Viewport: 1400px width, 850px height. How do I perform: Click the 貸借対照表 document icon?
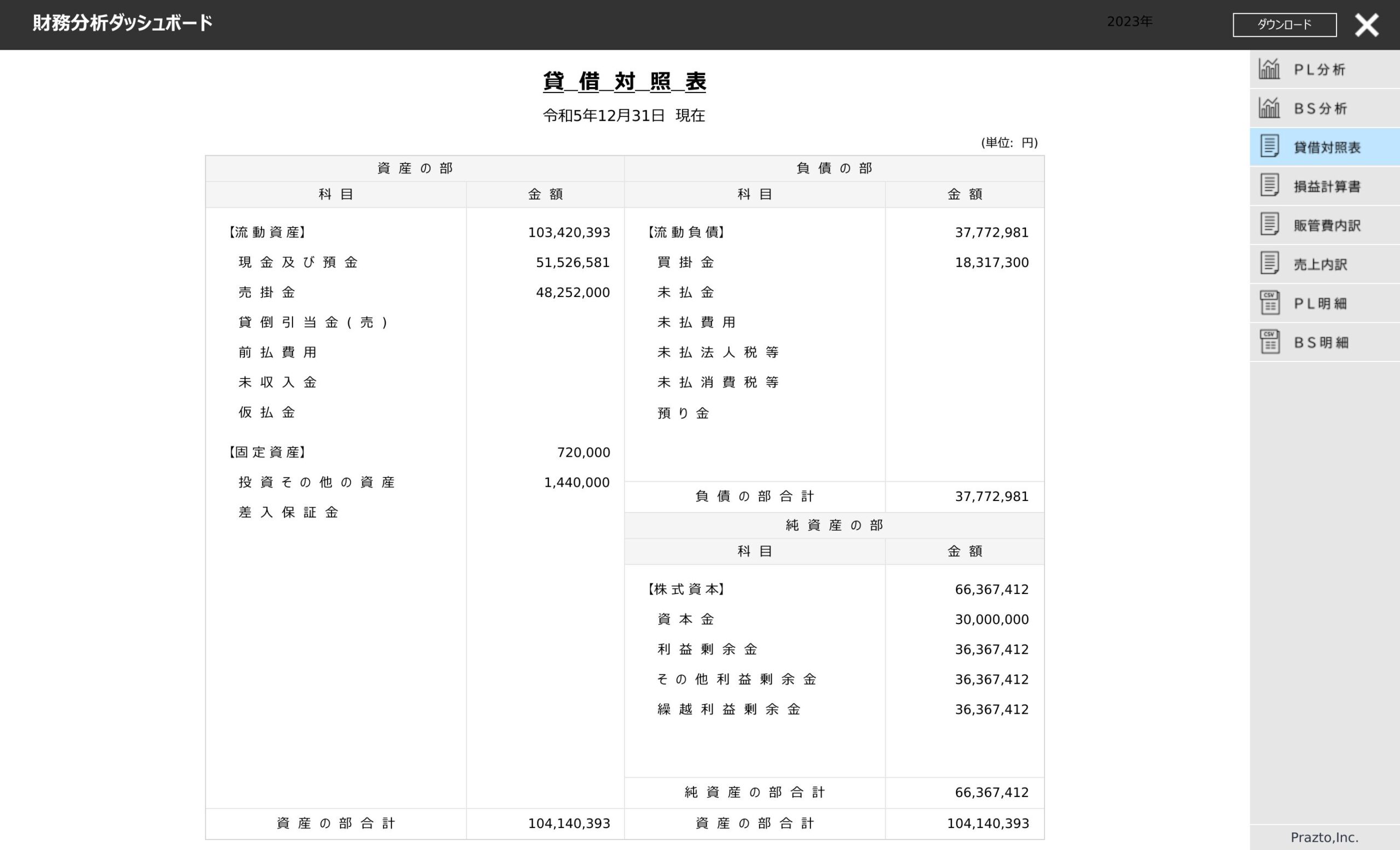tap(1269, 147)
